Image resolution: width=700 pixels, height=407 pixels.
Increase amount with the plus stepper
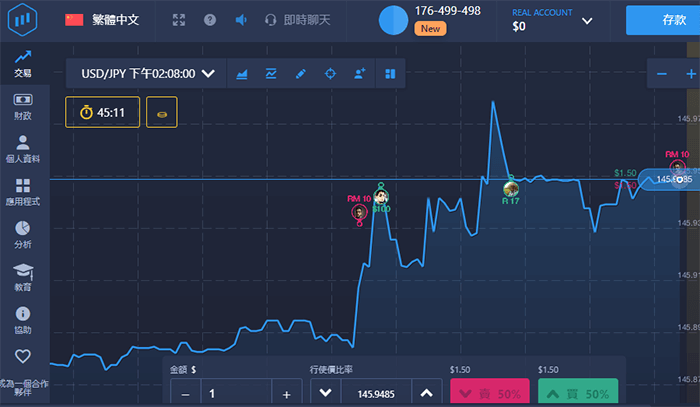pos(286,394)
